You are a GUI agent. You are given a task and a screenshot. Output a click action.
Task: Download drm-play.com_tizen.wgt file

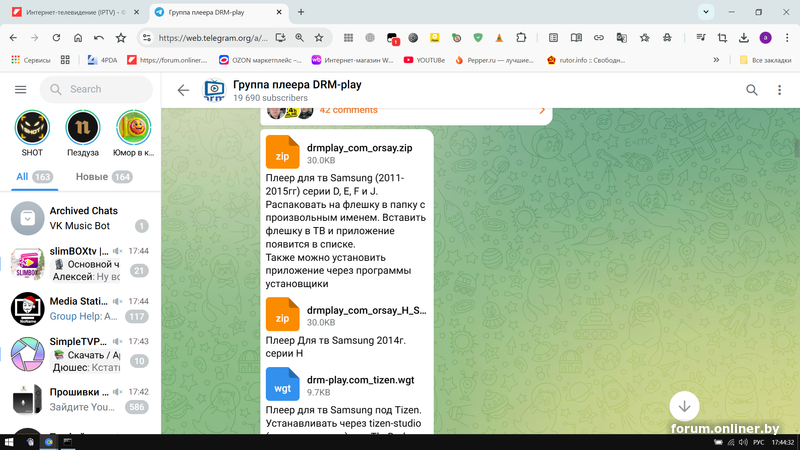[x=282, y=384]
